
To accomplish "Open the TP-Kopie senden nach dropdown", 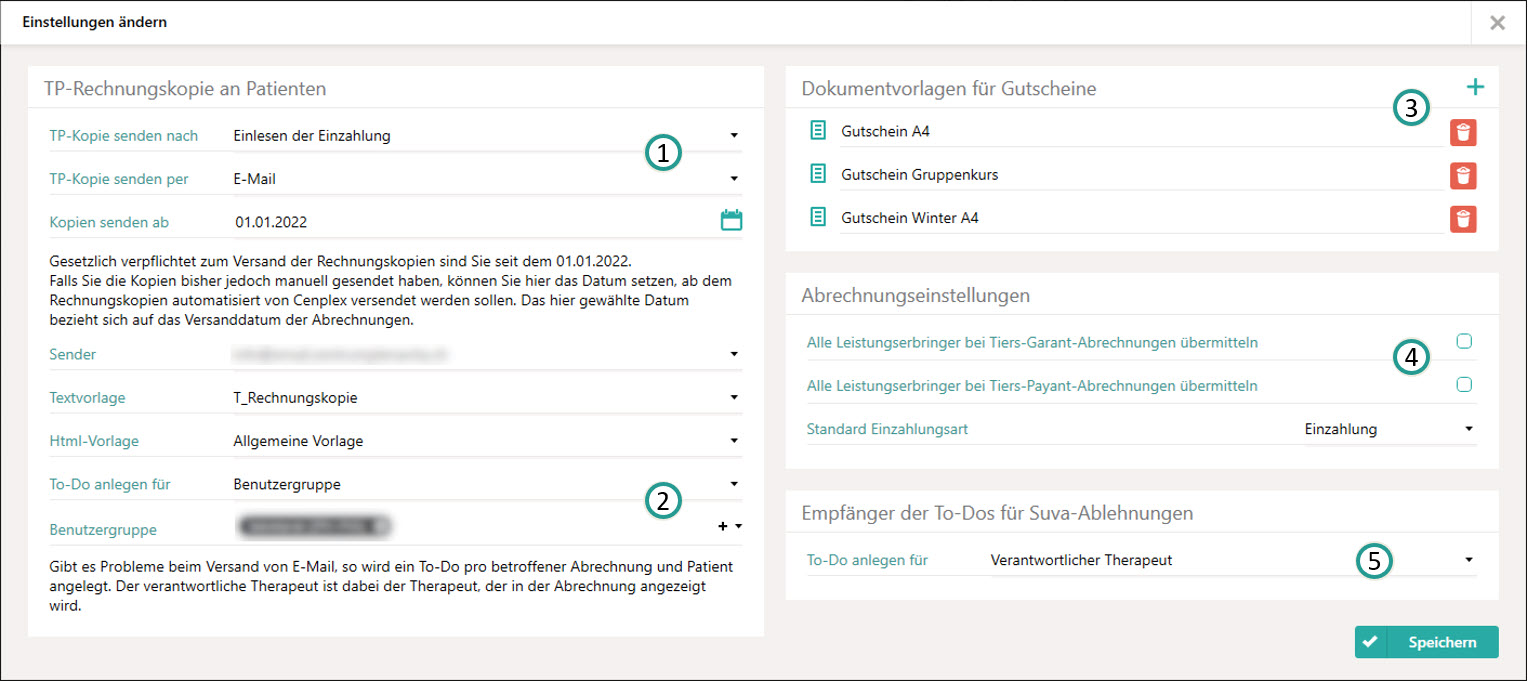I will pos(486,135).
